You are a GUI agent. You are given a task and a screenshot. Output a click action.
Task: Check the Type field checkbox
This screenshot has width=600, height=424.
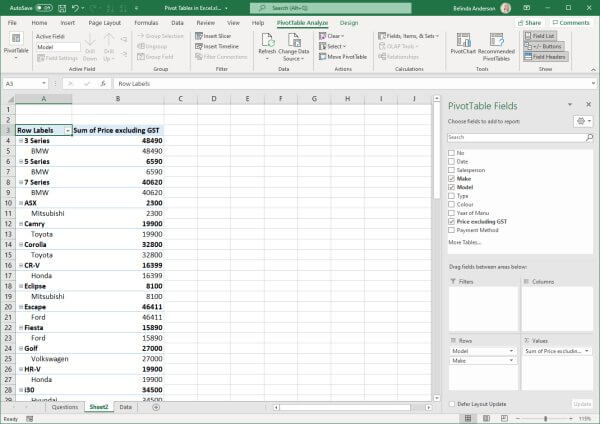pos(452,196)
